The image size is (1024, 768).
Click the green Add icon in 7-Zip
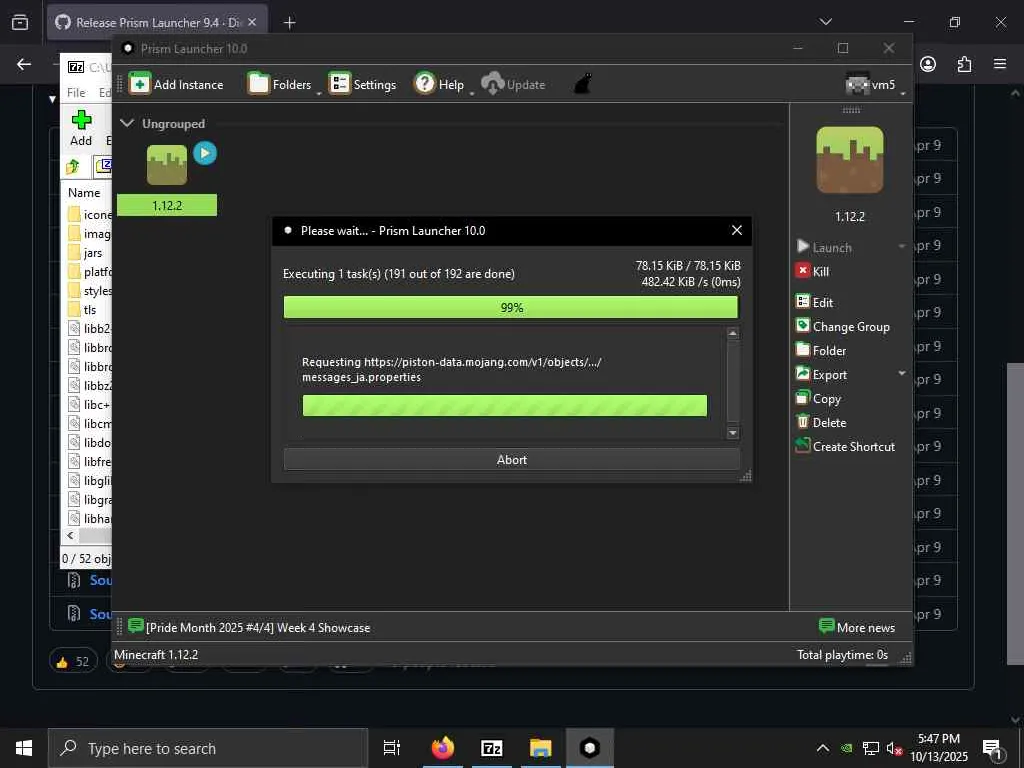(x=81, y=120)
